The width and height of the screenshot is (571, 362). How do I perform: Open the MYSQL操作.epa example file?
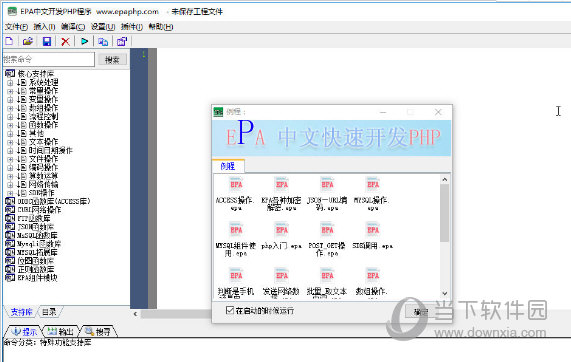(373, 194)
